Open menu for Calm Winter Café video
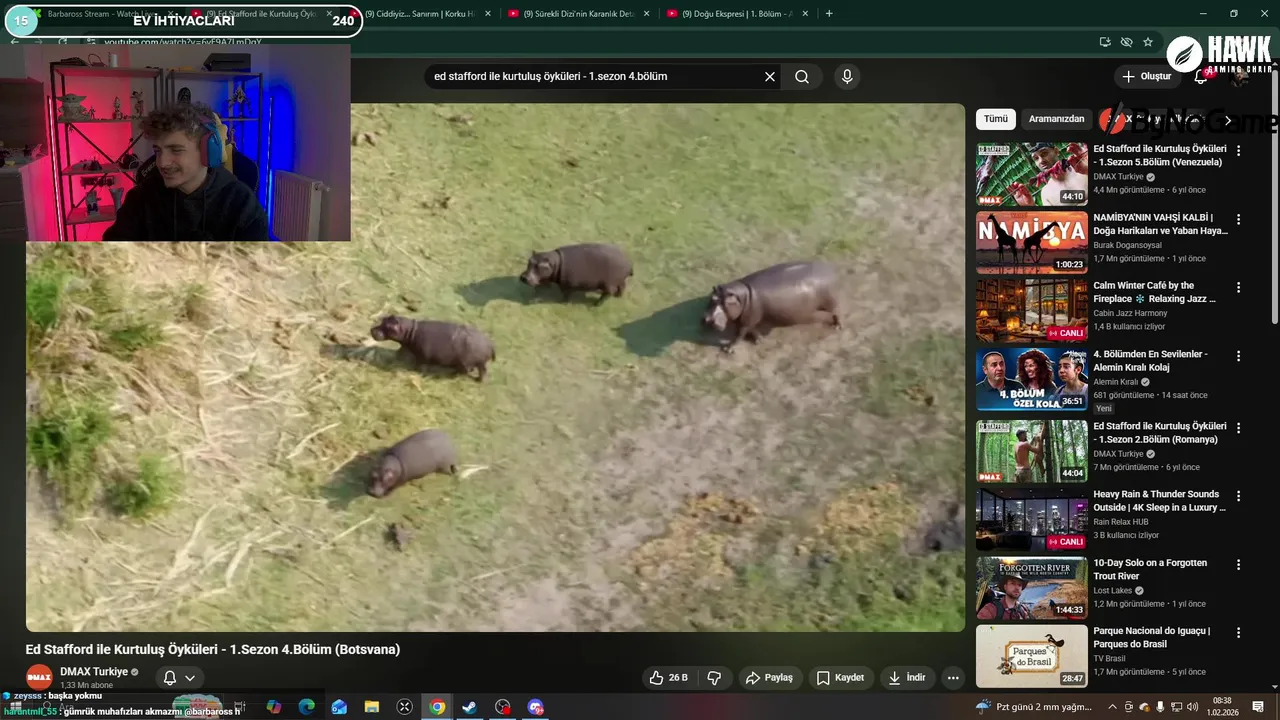 tap(1238, 287)
